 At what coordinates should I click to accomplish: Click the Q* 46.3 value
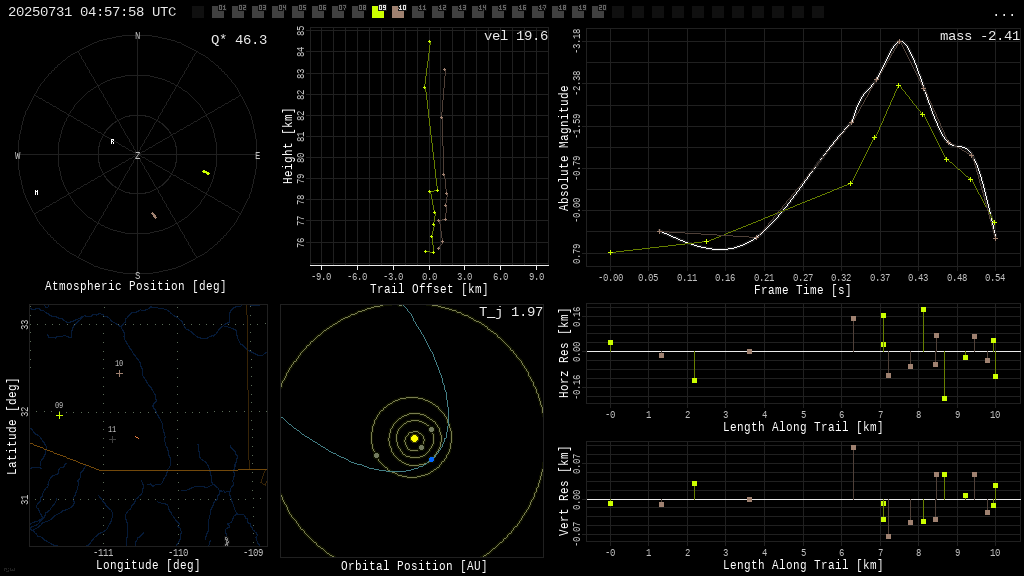point(239,40)
